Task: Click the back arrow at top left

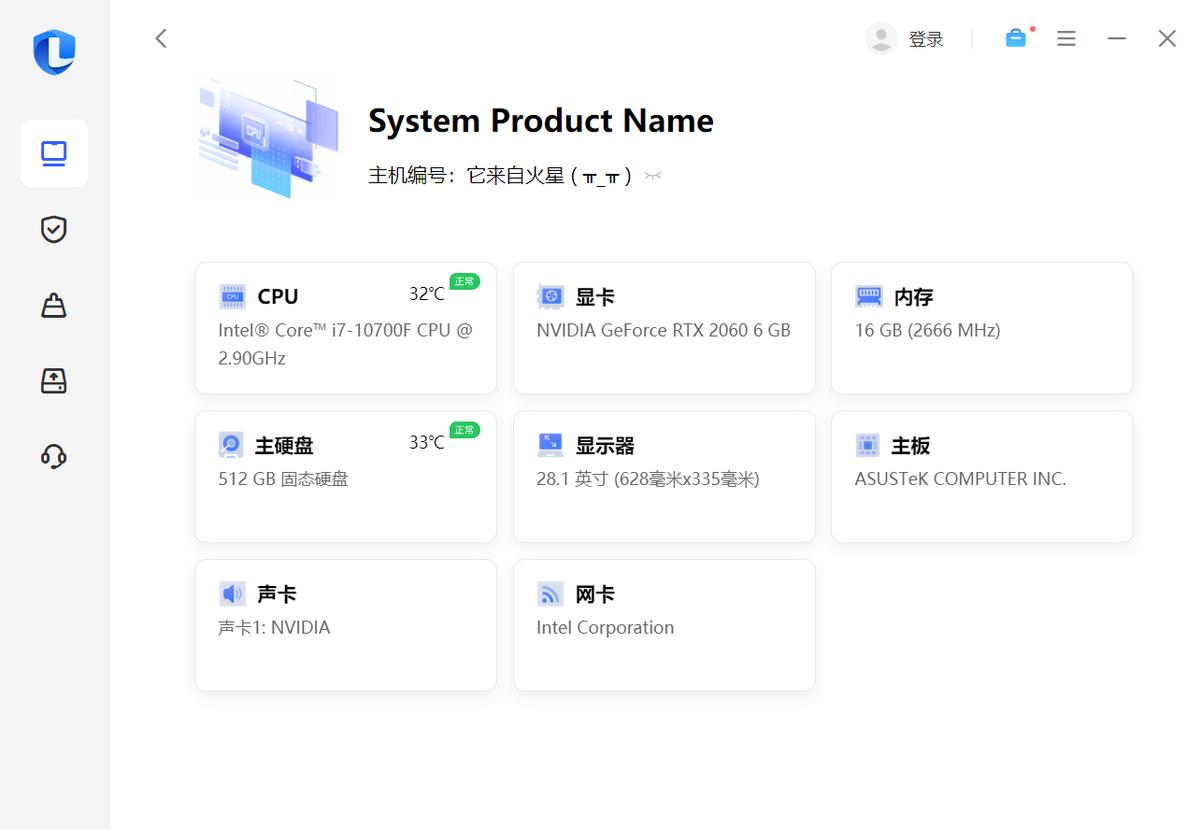Action: coord(161,38)
